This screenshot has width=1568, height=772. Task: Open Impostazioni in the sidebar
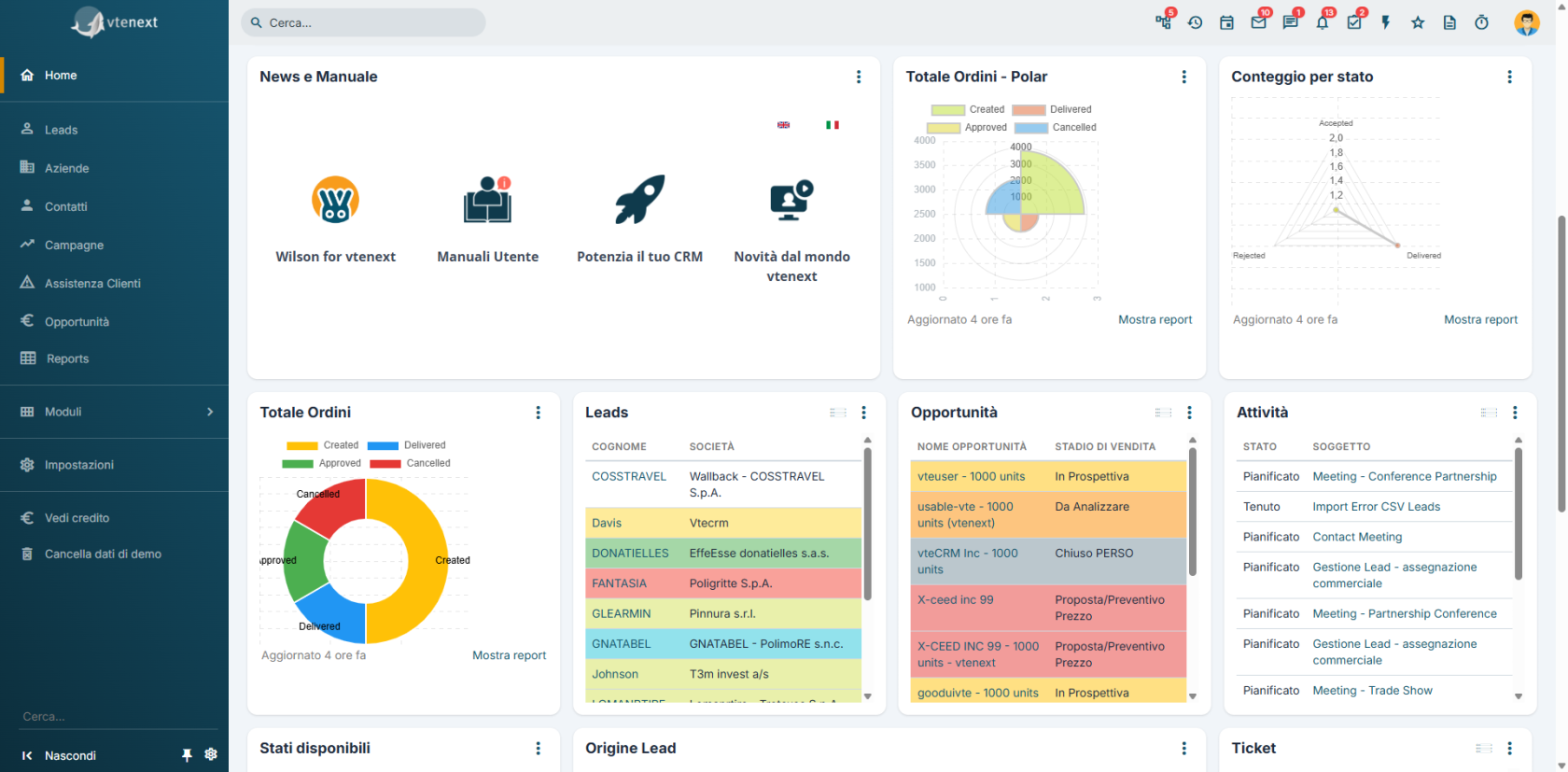pos(114,465)
